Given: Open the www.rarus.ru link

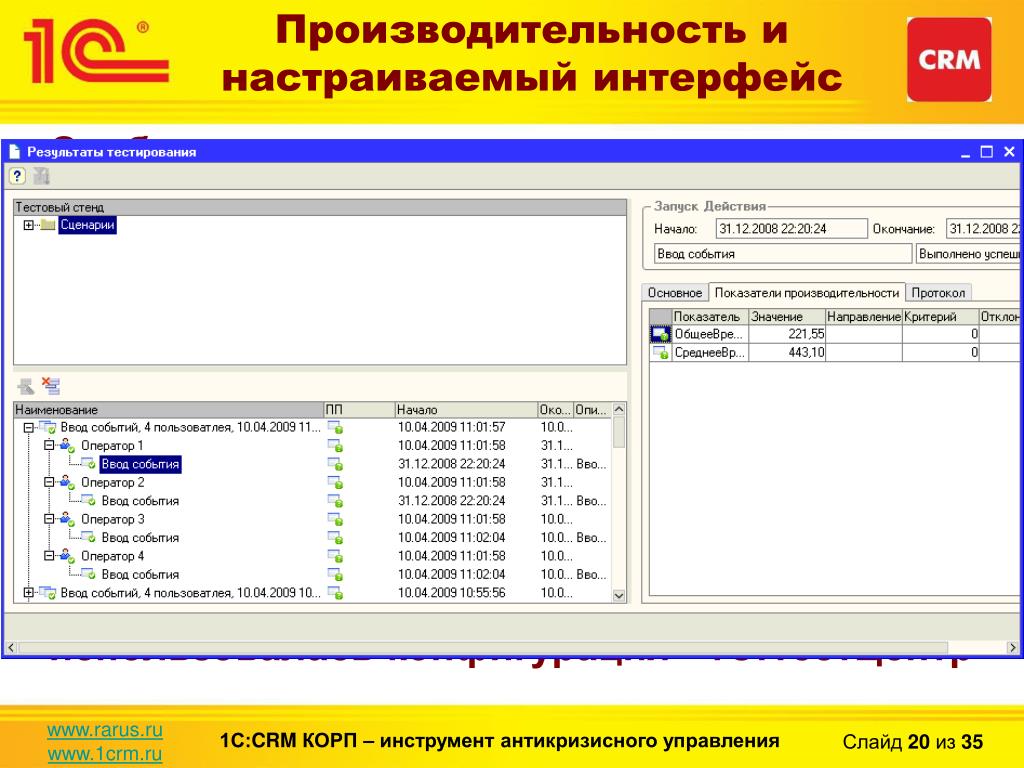Looking at the screenshot, I should click(x=104, y=729).
